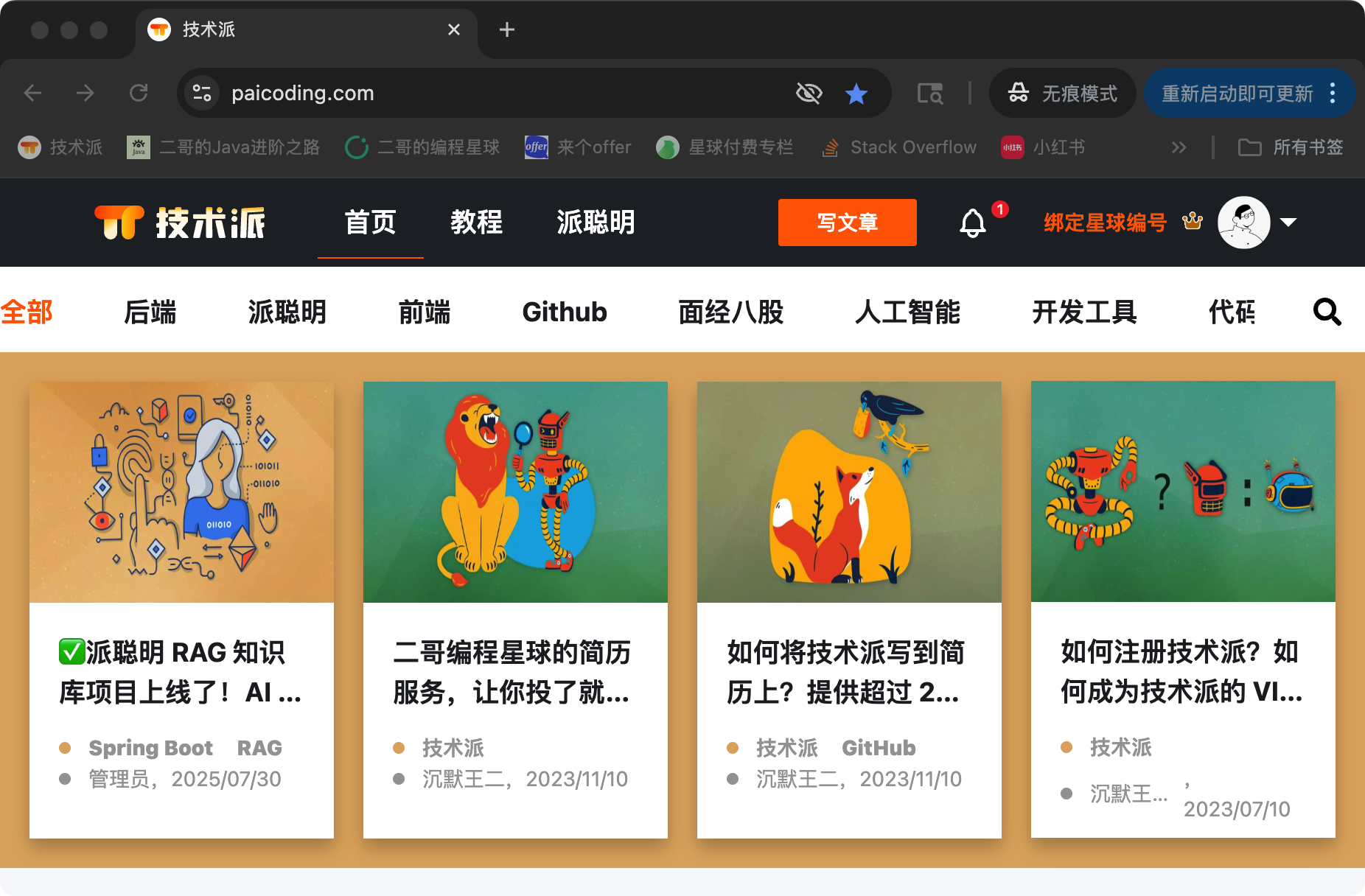The image size is (1365, 896).
Task: Open the Stack Overflow bookmark
Action: [899, 147]
